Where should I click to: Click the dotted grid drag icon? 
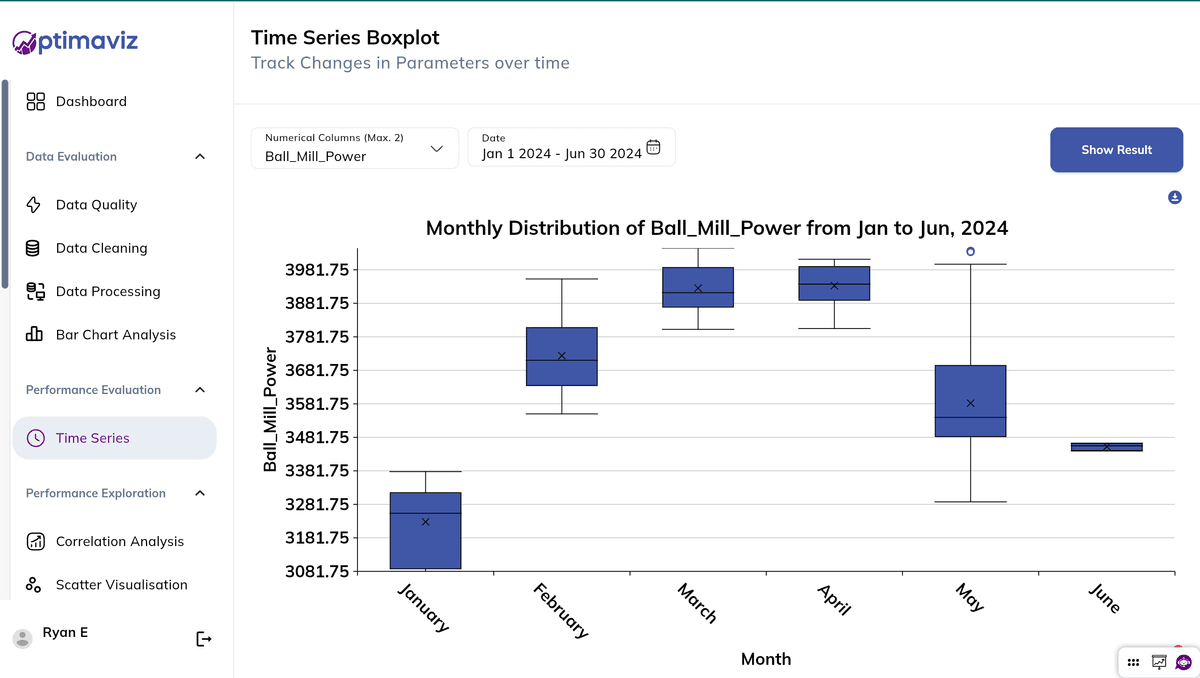click(x=1133, y=662)
